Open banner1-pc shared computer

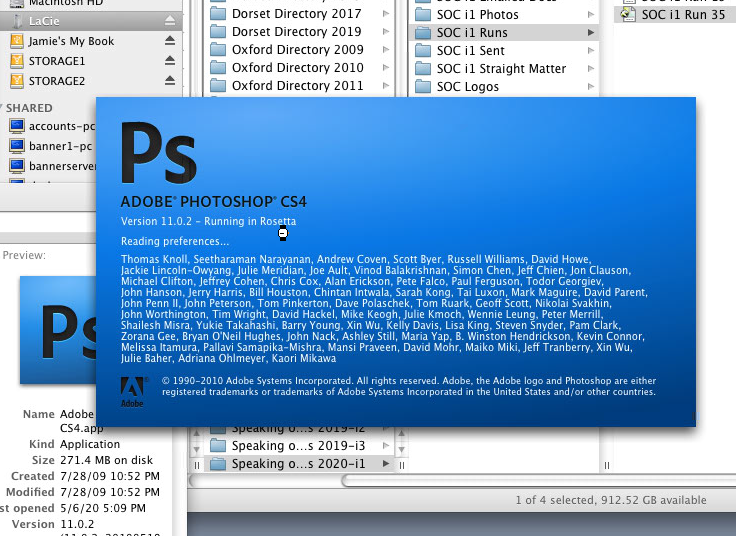tap(51, 146)
